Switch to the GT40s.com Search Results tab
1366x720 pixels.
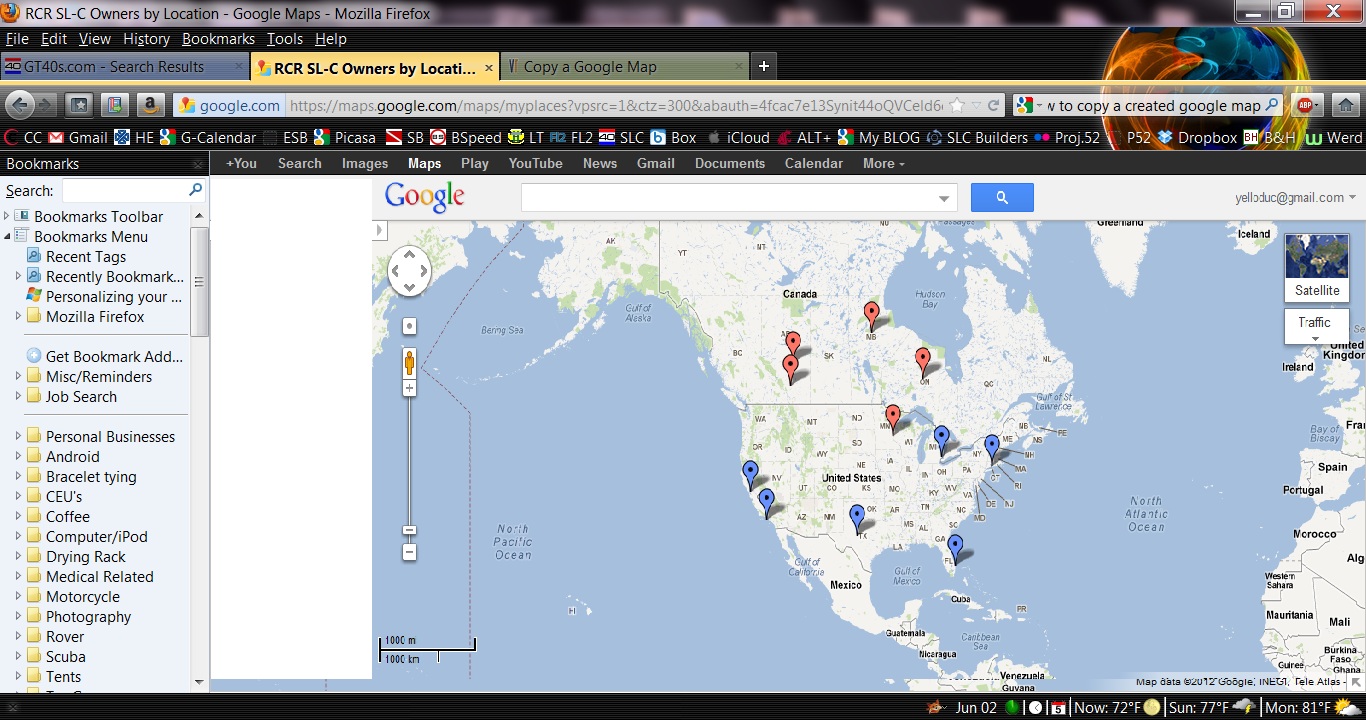(124, 67)
